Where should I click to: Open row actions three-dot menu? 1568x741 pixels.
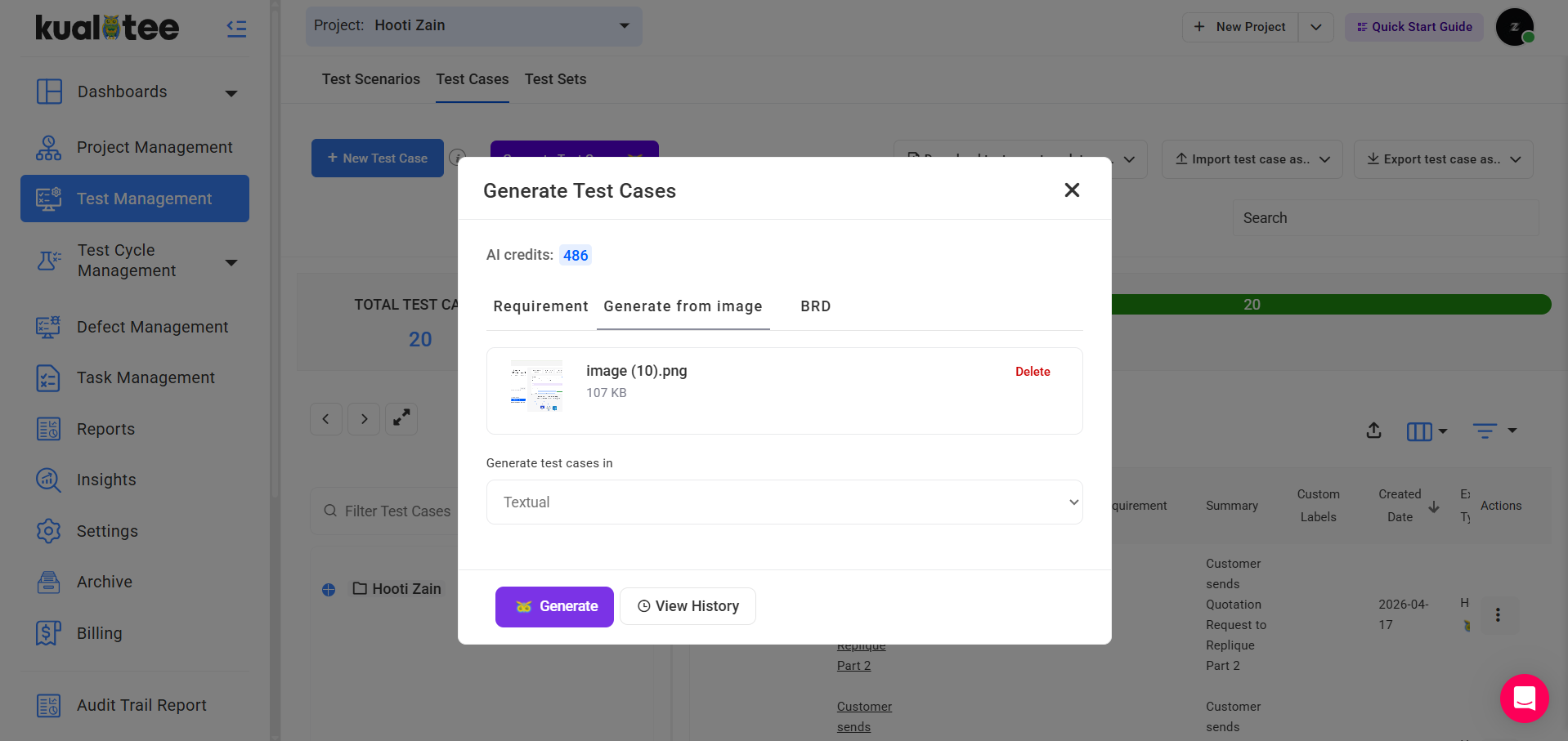(x=1498, y=615)
